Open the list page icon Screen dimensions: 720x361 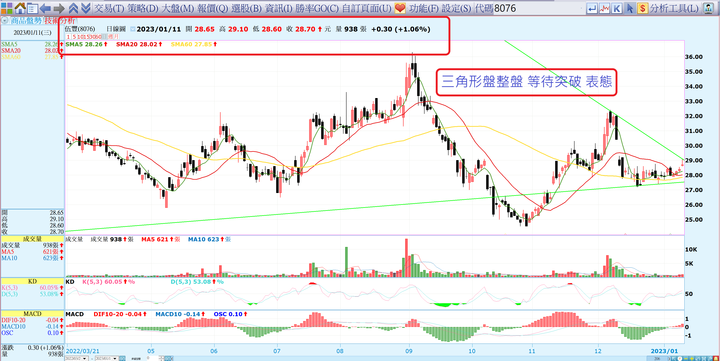click(32, 8)
